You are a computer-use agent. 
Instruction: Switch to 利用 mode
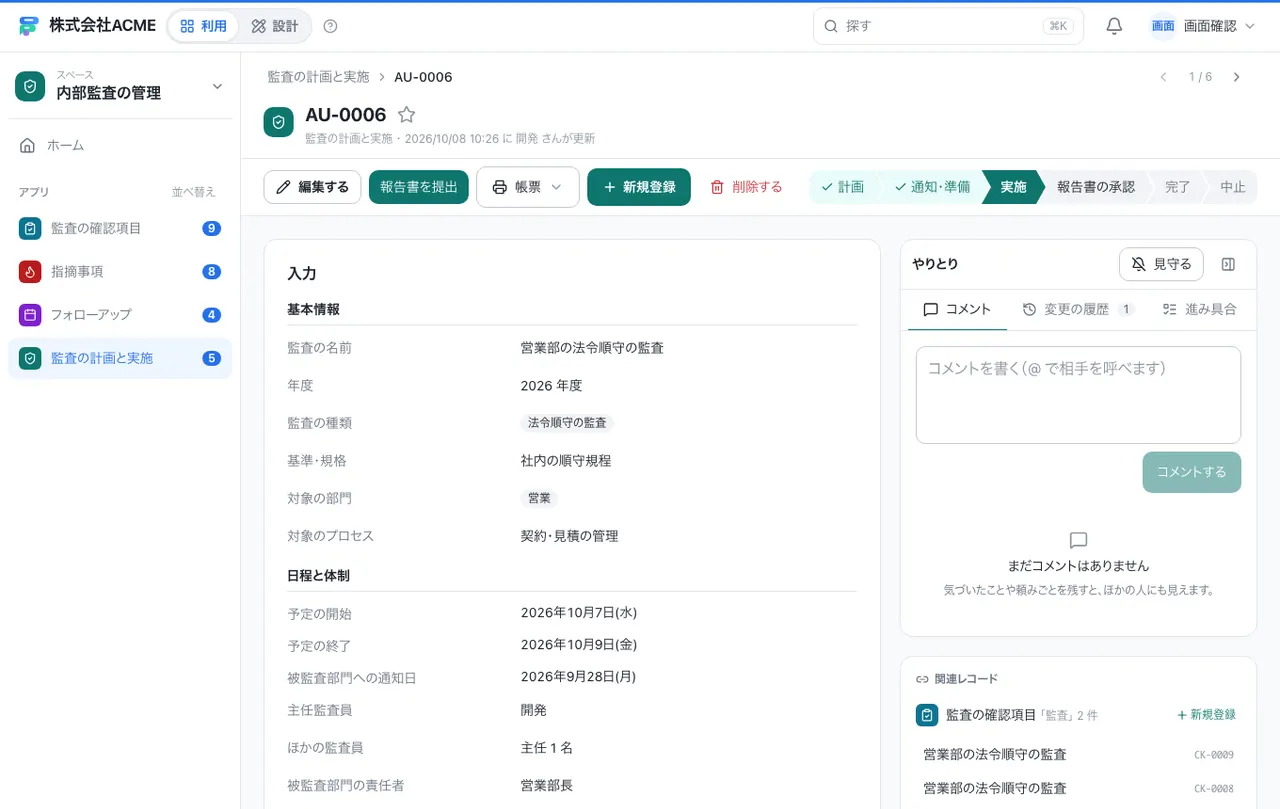point(203,26)
